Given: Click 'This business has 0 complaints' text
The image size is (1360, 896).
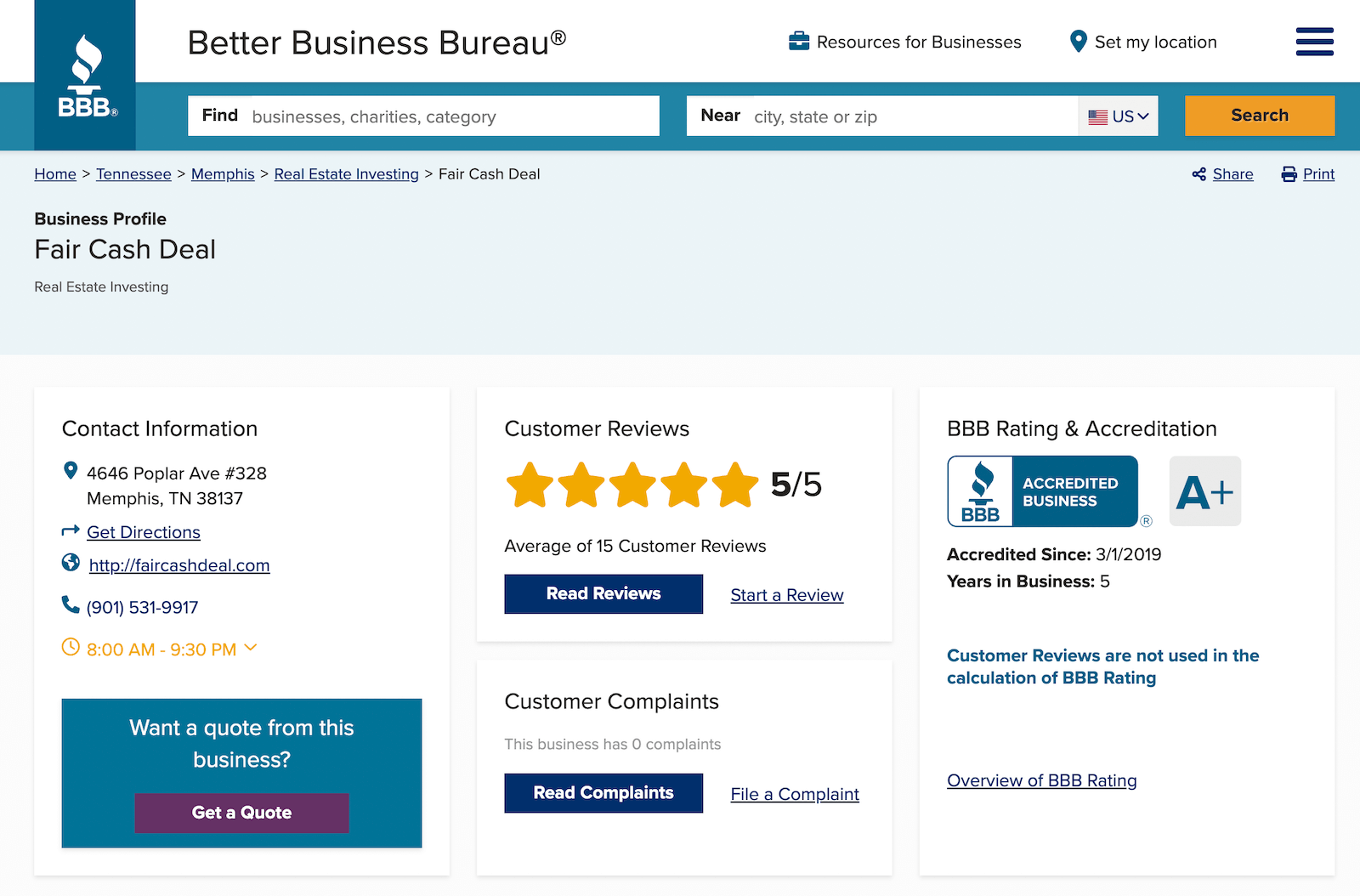Looking at the screenshot, I should (612, 745).
